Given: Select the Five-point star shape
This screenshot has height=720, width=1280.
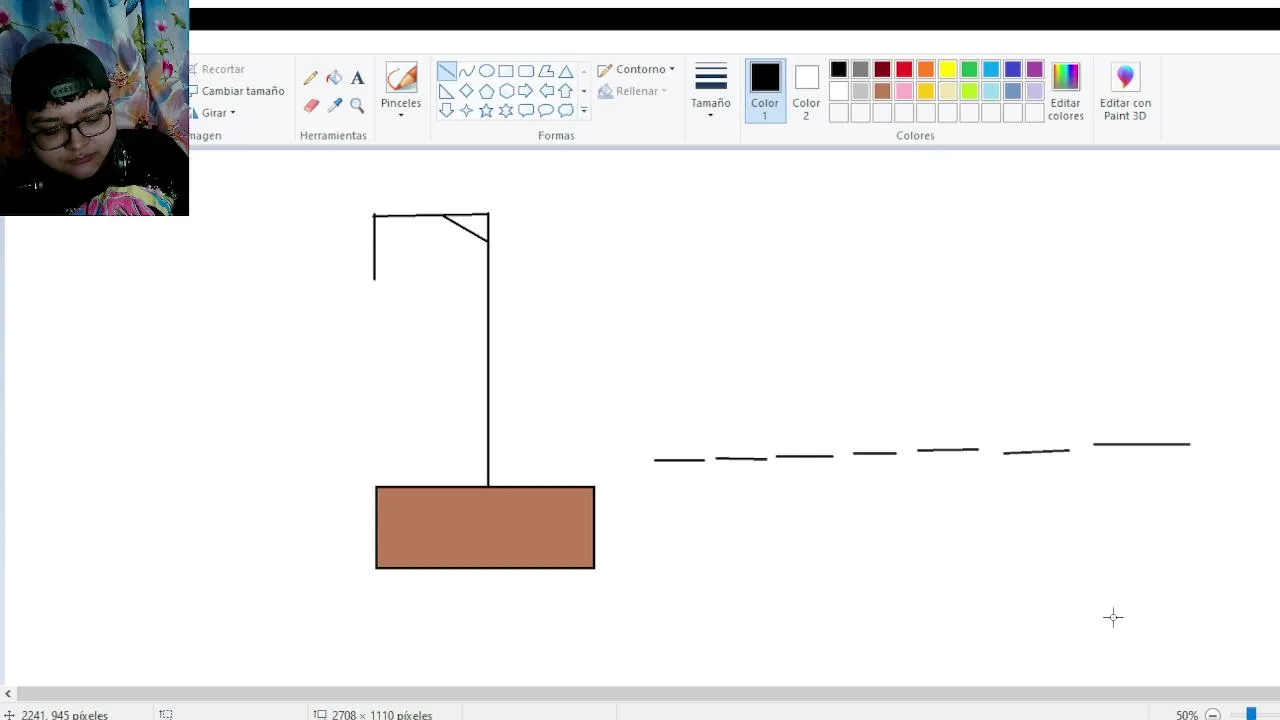Looking at the screenshot, I should 486,111.
